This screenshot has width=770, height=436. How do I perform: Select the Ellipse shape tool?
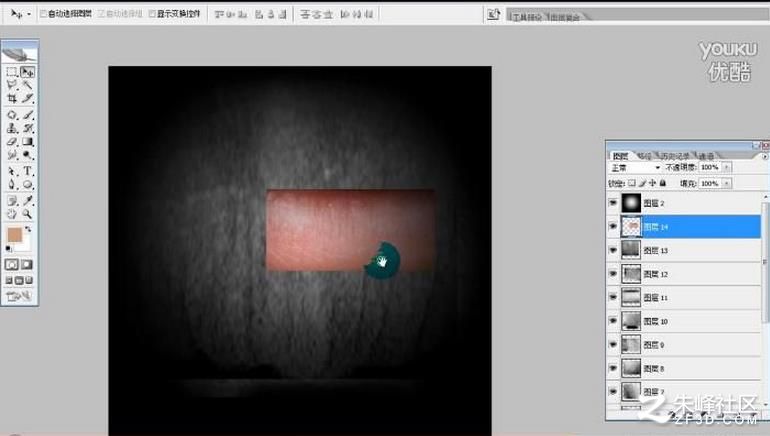[28, 184]
